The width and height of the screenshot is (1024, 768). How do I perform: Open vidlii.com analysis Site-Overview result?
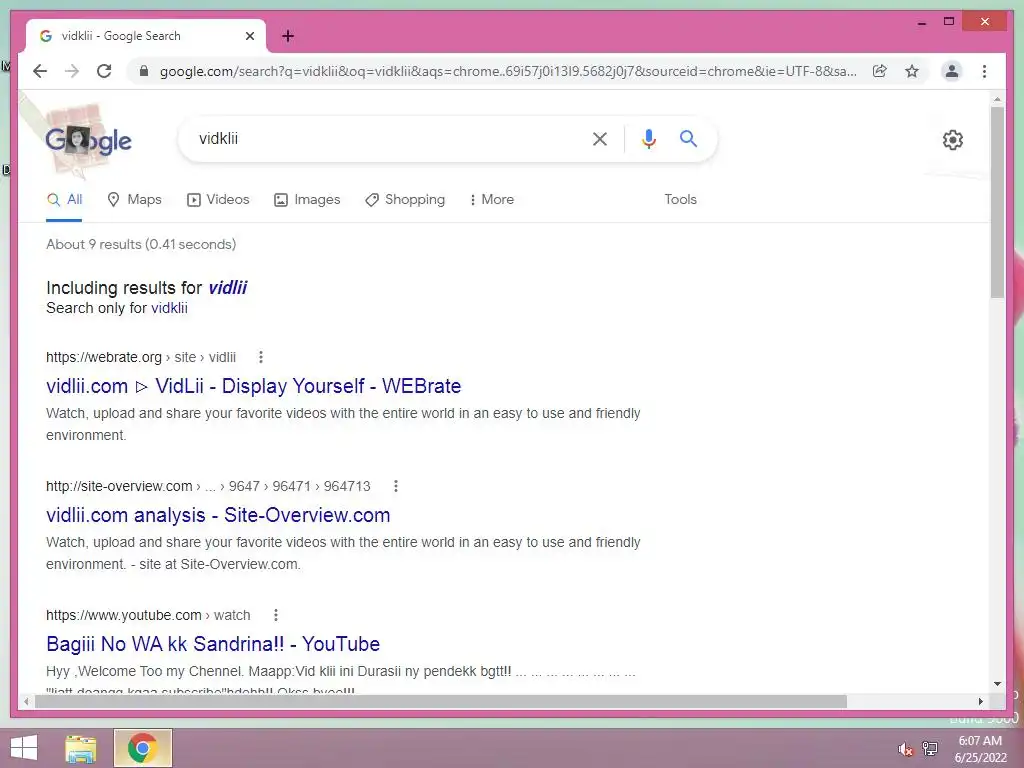218,515
